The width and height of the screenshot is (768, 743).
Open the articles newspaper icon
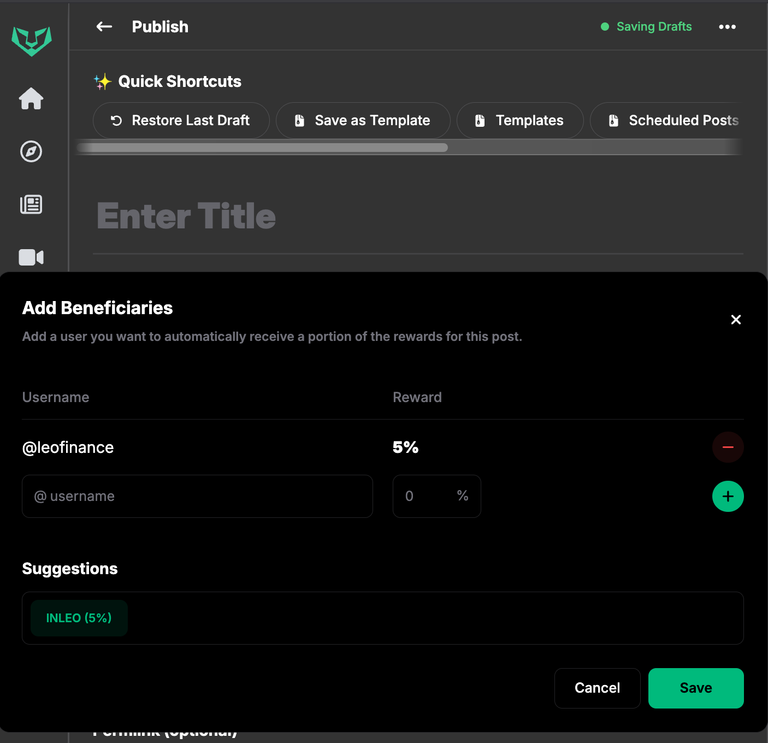coord(31,204)
